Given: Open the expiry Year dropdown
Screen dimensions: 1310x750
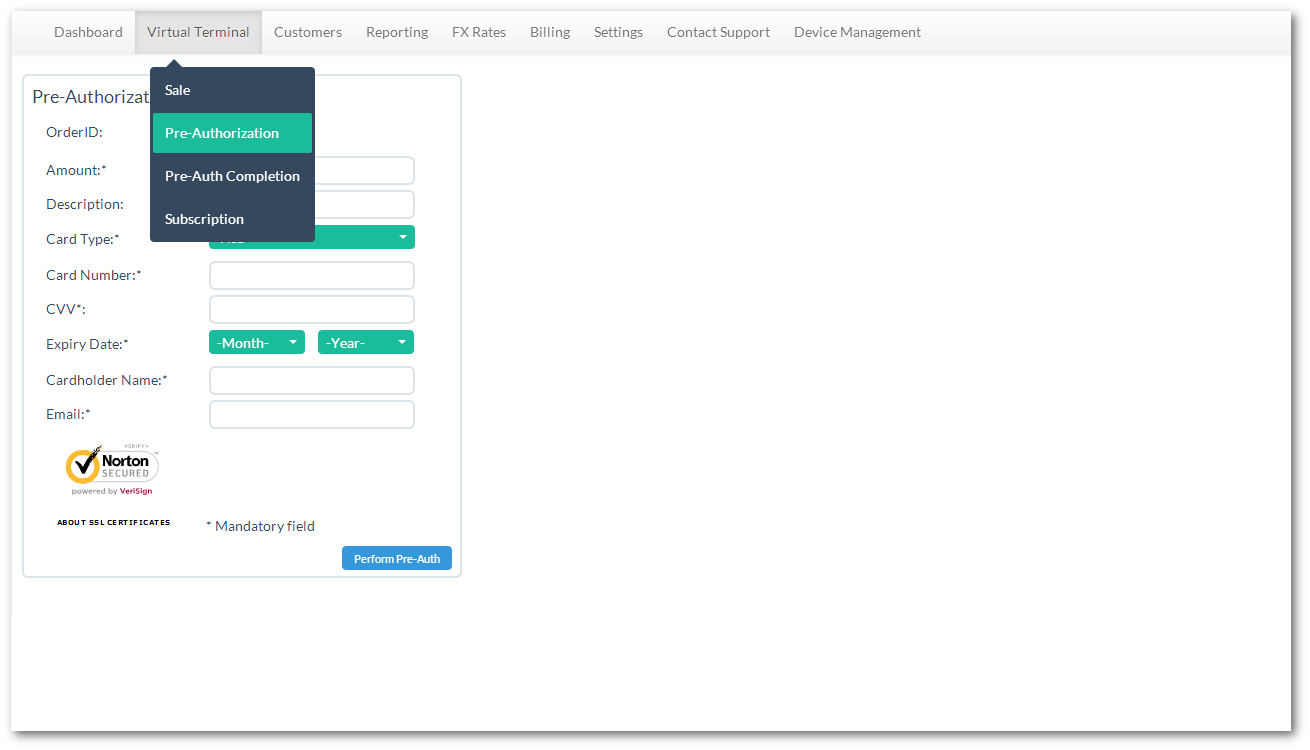Looking at the screenshot, I should 365,343.
